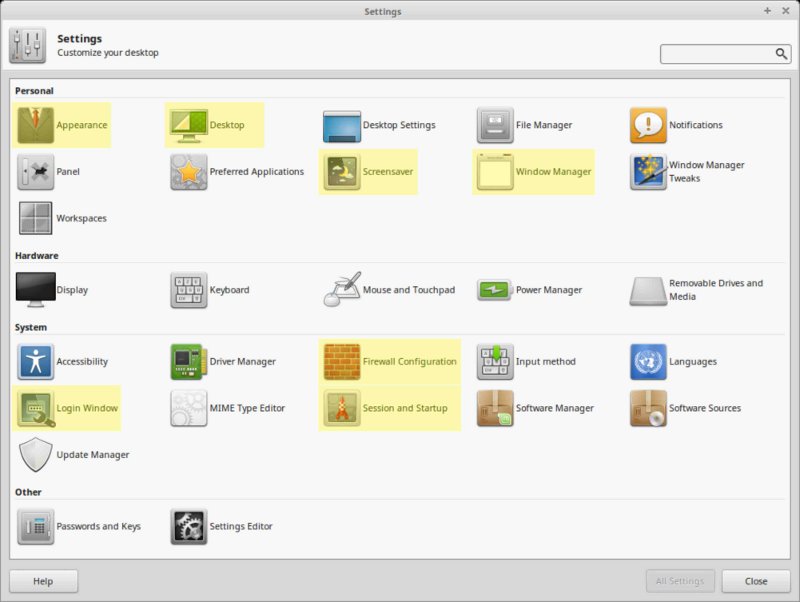Open Desktop settings with green monitor icon
The image size is (800, 602).
(188, 125)
